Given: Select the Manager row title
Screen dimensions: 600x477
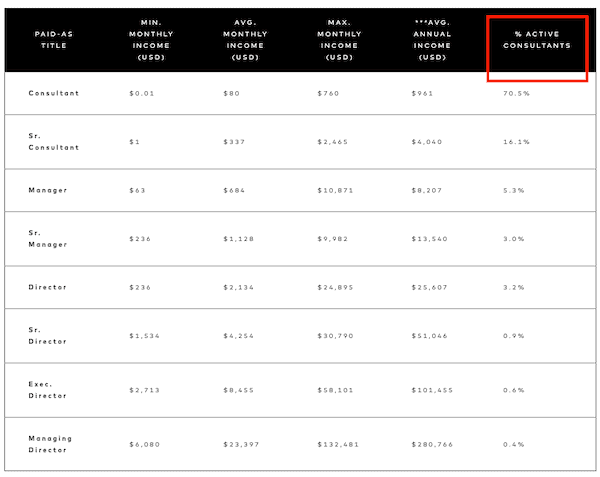Looking at the screenshot, I should [48, 190].
